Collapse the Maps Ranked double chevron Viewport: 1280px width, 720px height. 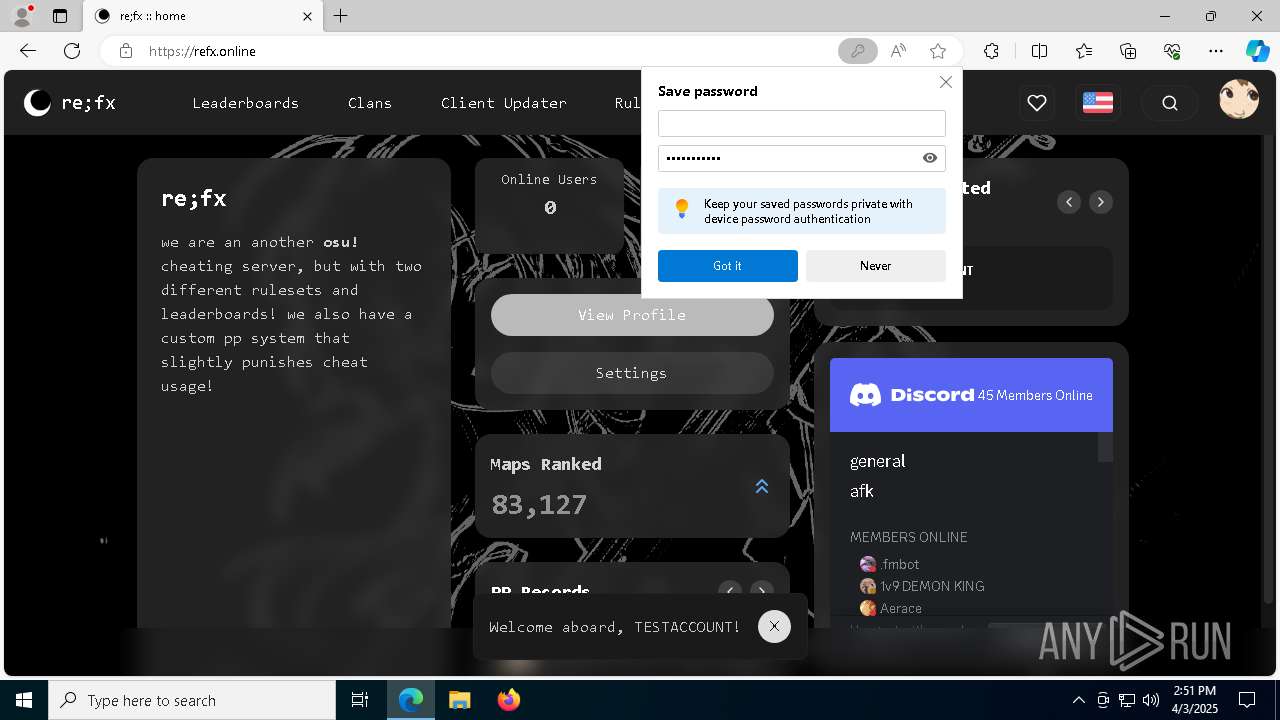pyautogui.click(x=762, y=486)
